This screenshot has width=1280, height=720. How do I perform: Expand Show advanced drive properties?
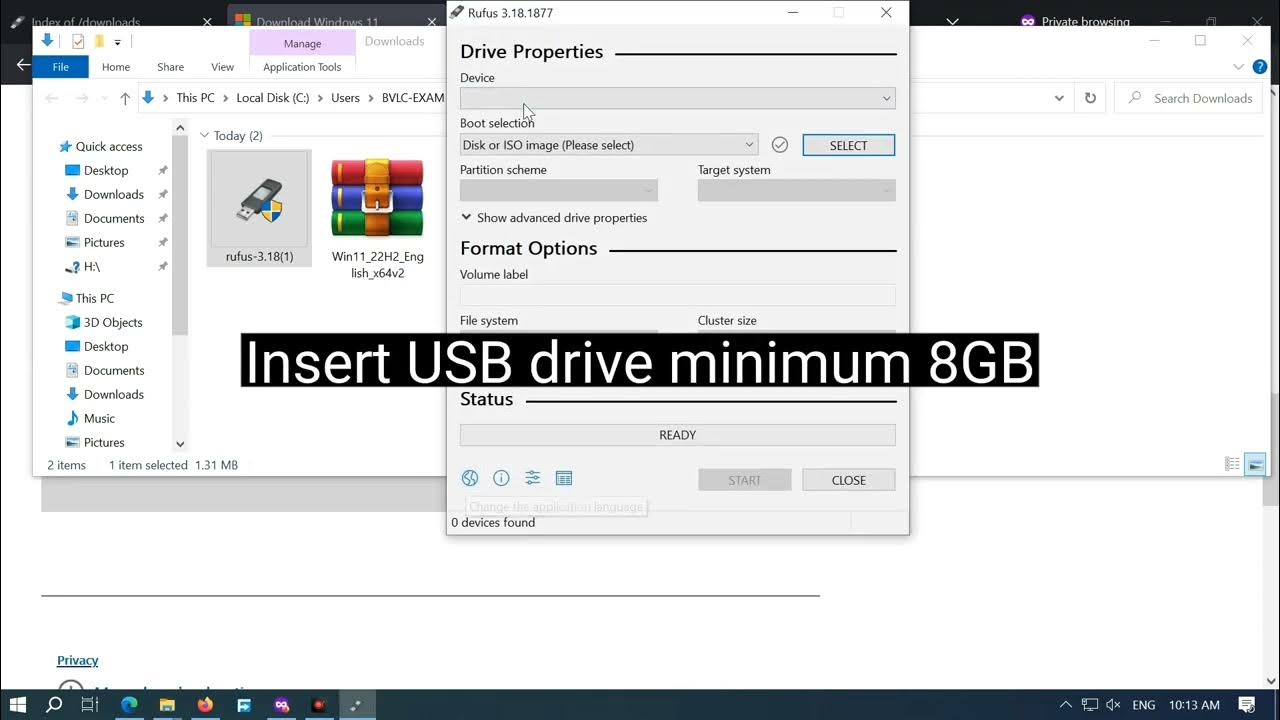click(554, 217)
